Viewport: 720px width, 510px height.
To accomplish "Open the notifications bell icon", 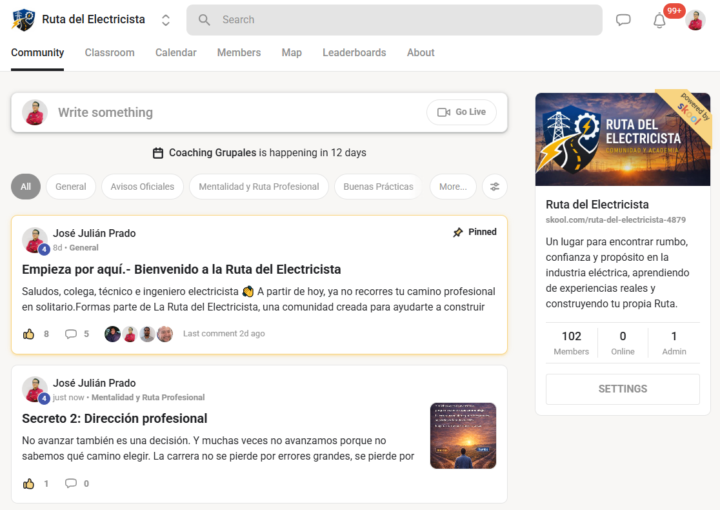I will pos(659,21).
